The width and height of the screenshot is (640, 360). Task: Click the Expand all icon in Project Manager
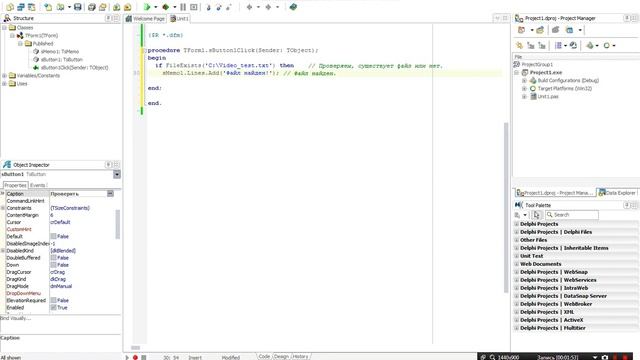coord(531,45)
